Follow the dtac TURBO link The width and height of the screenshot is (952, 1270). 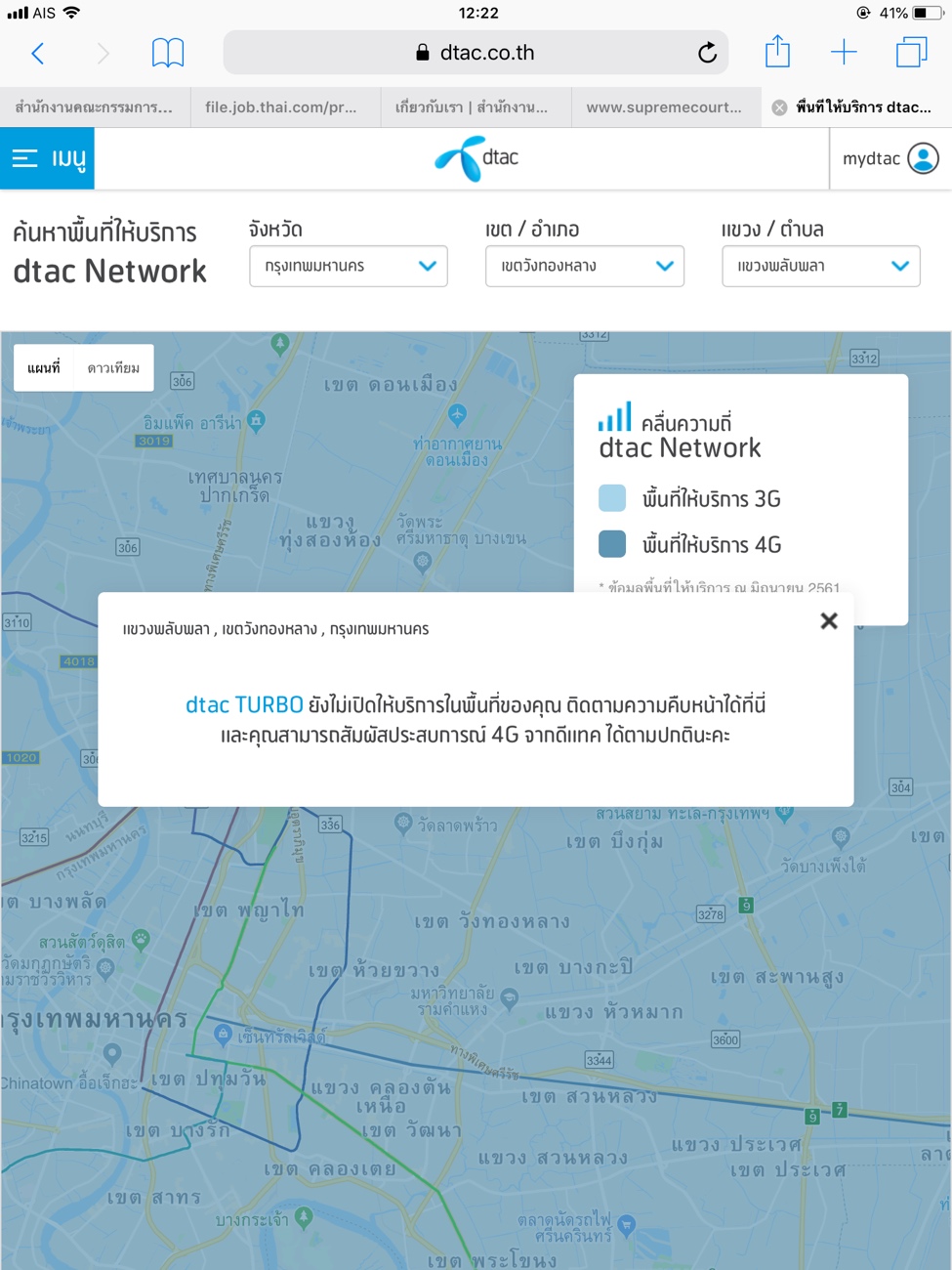244,704
